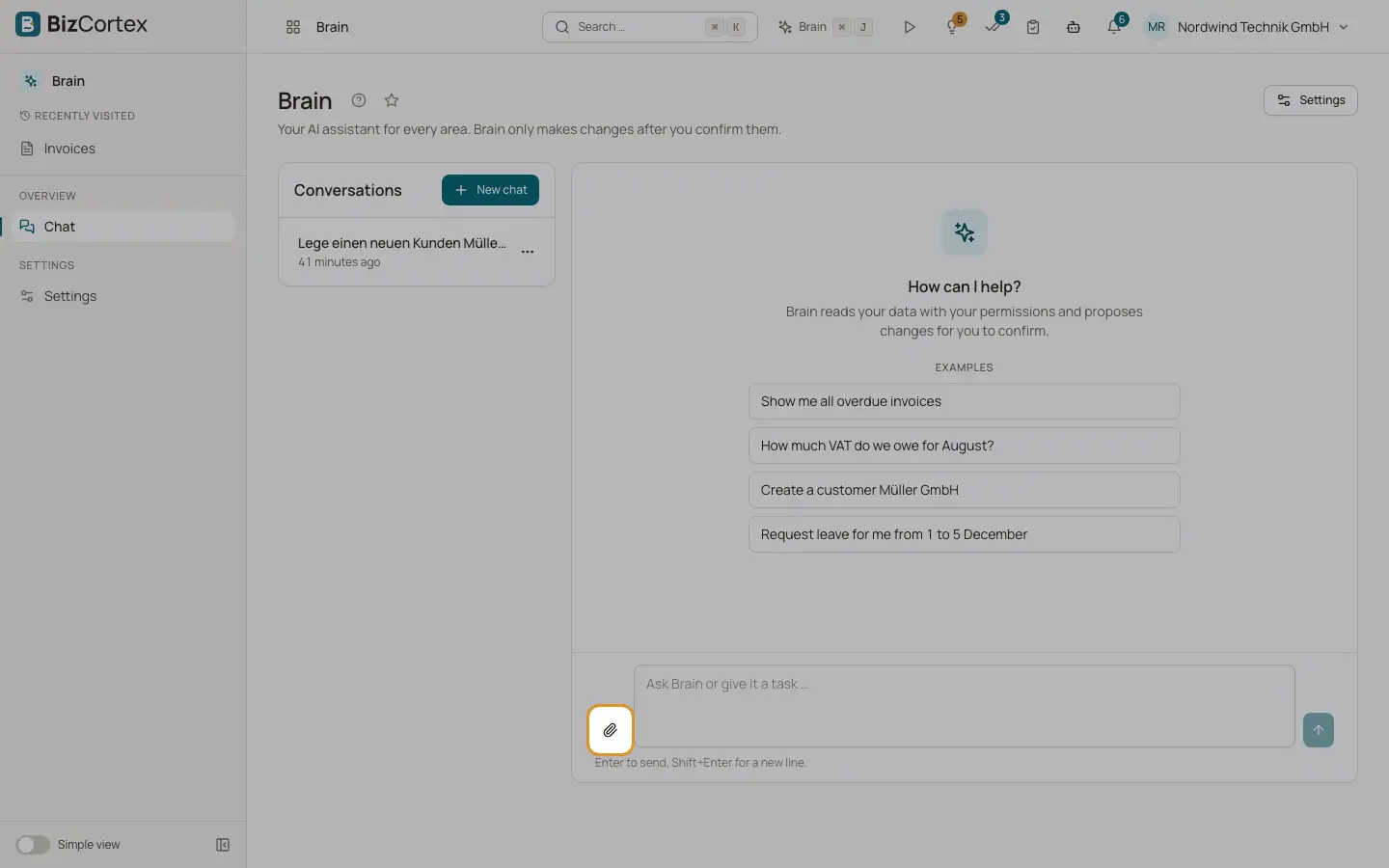Click the Search field
Image resolution: width=1389 pixels, height=868 pixels.
[x=650, y=27]
